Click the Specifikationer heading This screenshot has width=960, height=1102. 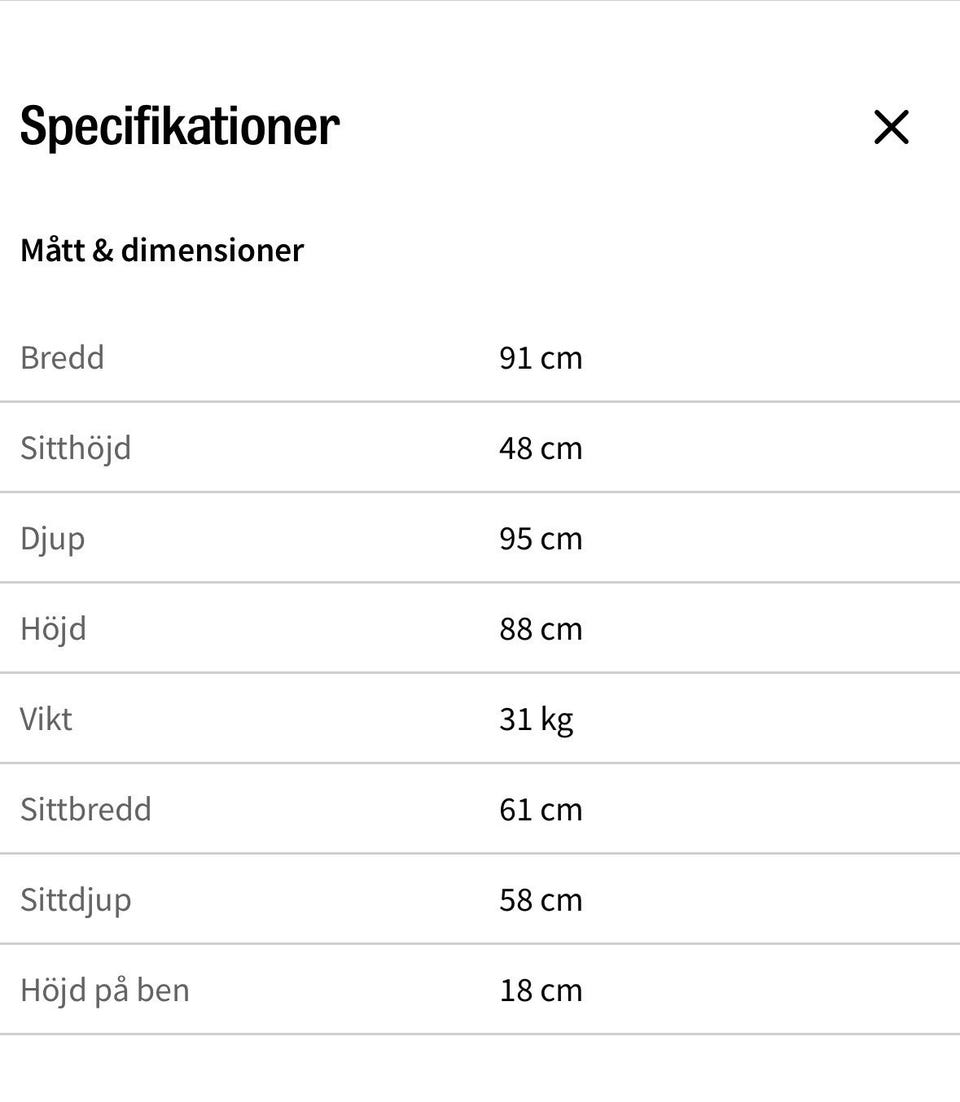[180, 127]
